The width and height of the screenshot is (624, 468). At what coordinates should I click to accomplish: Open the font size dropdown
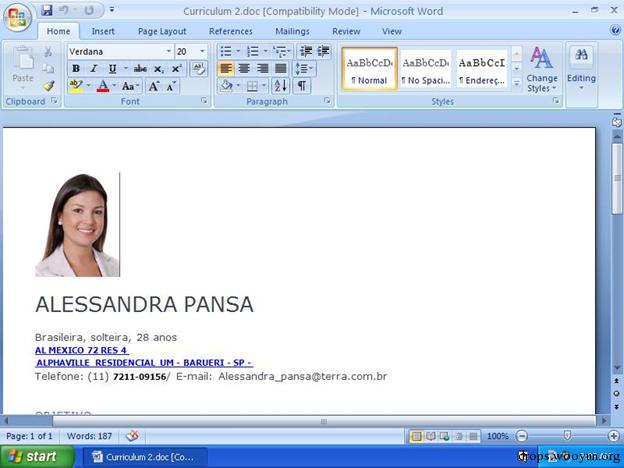click(202, 51)
